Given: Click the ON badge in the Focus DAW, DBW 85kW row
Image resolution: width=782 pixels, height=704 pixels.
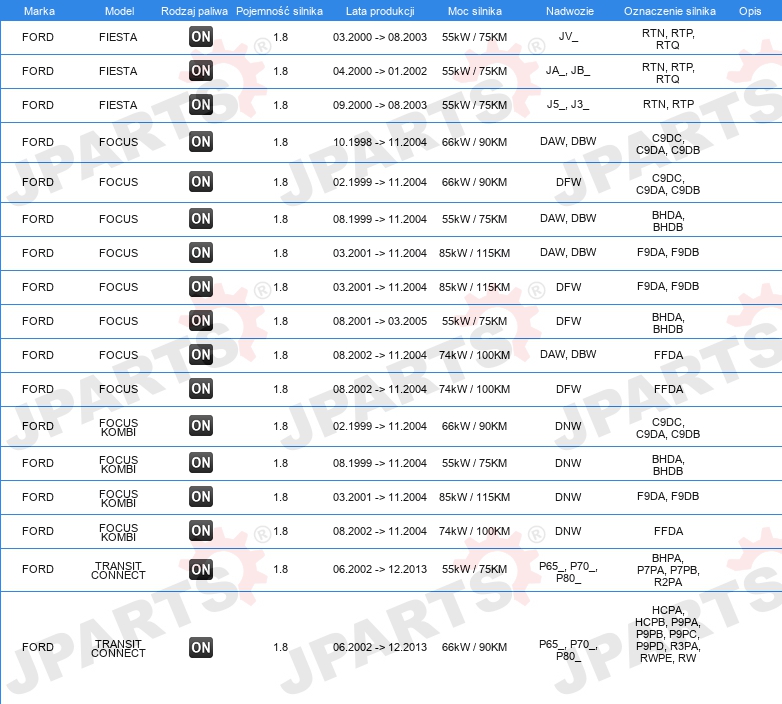Looking at the screenshot, I should pos(201,252).
